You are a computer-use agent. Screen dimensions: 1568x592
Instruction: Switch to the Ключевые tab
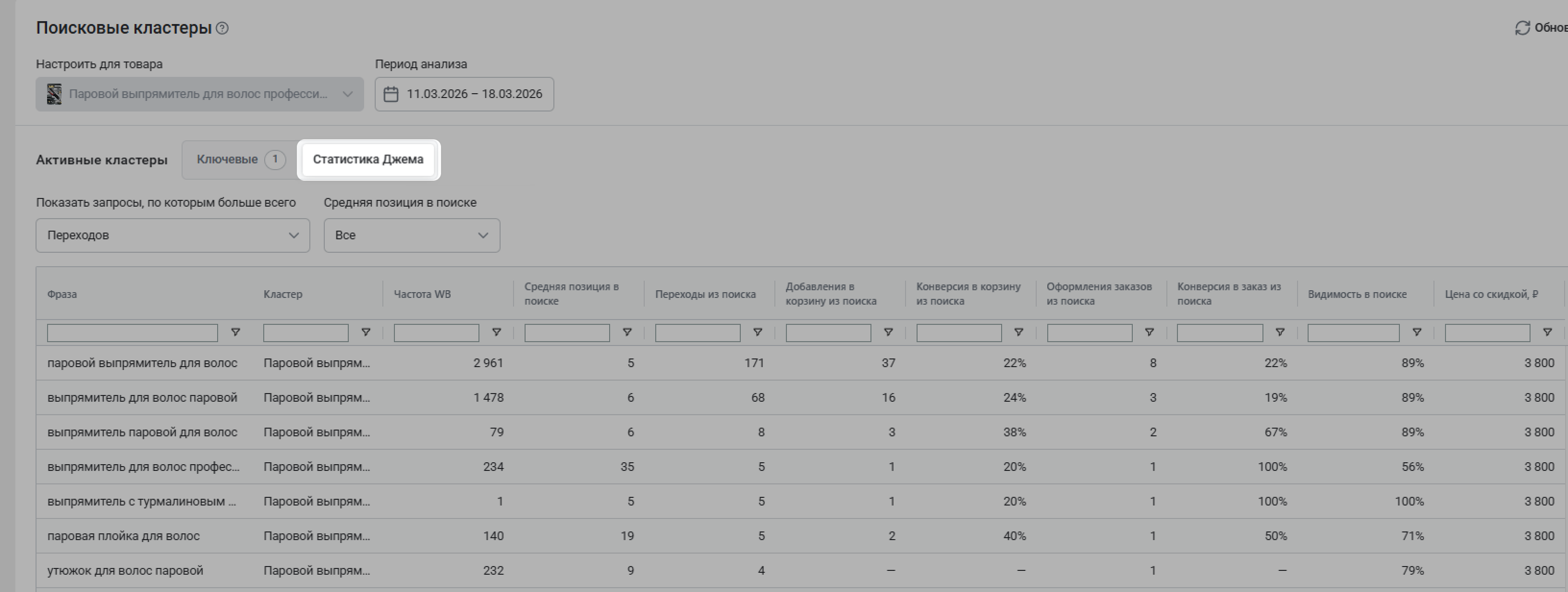click(240, 160)
